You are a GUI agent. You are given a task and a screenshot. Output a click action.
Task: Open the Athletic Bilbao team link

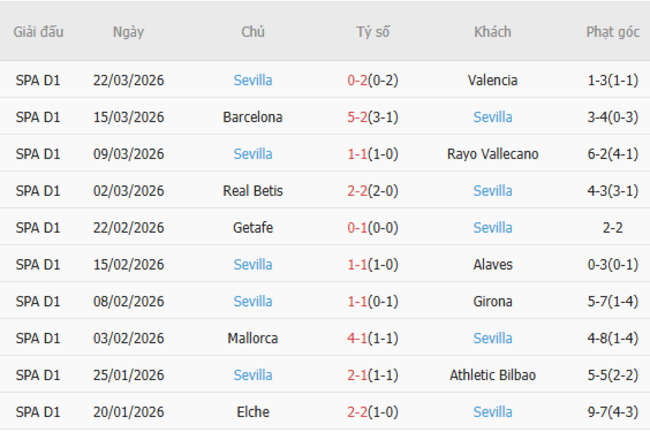tap(492, 376)
